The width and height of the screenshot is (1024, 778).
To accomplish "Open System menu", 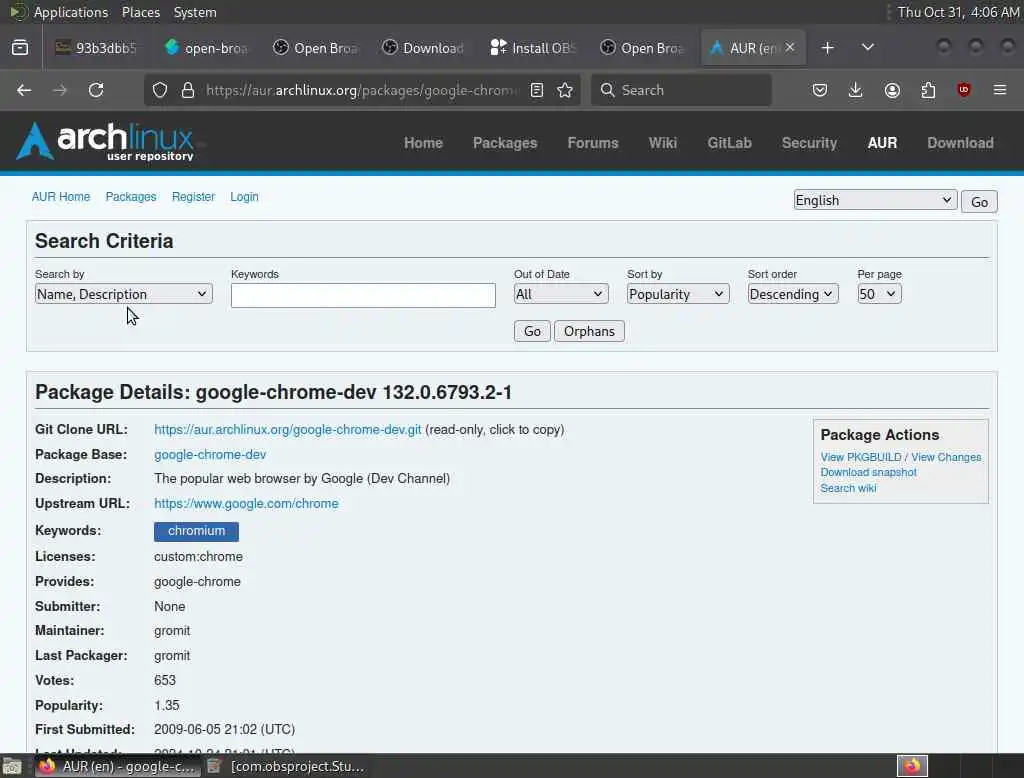I will [195, 12].
